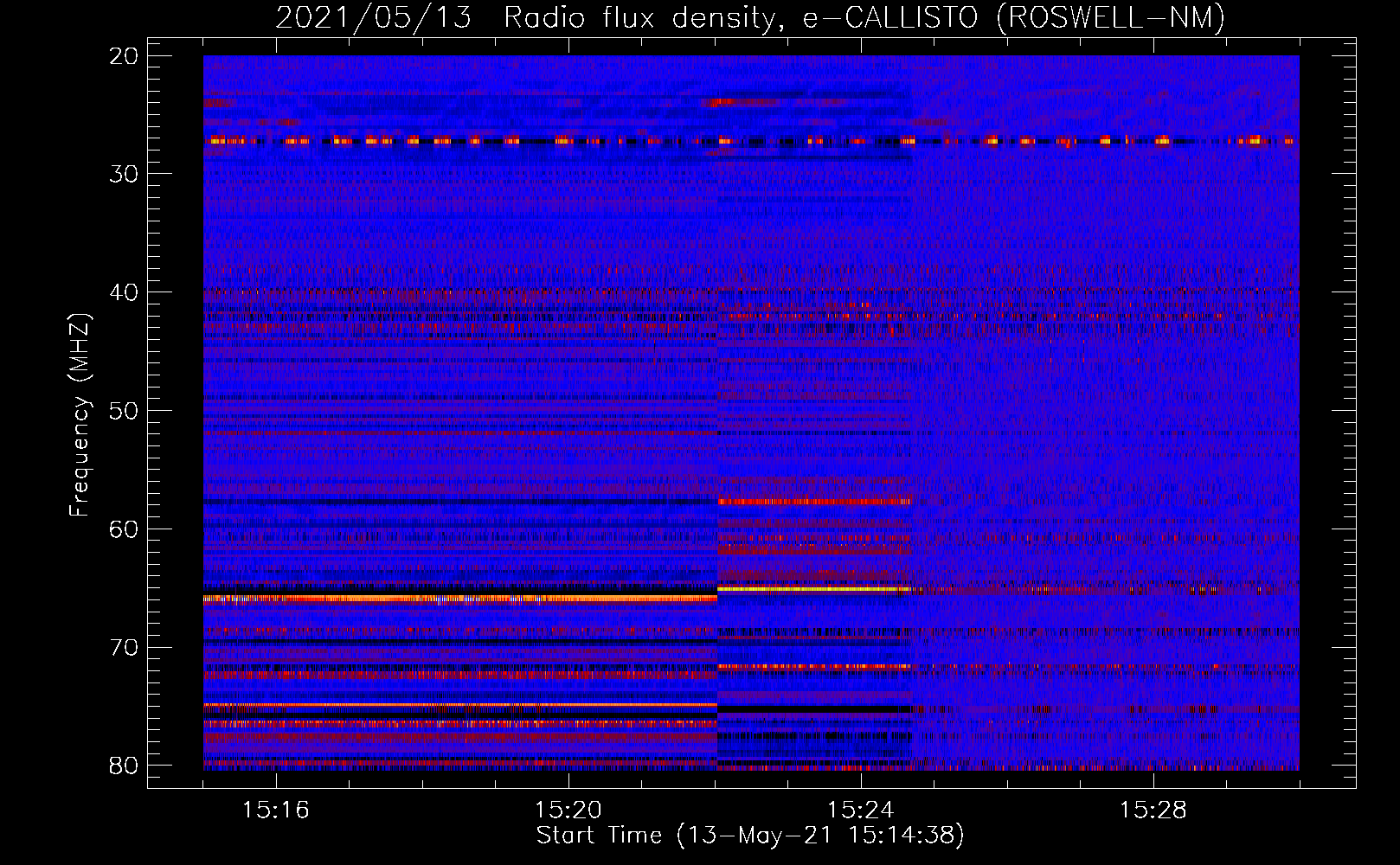Click the 15:16 time tick label
The image size is (1400, 865).
pyautogui.click(x=276, y=811)
